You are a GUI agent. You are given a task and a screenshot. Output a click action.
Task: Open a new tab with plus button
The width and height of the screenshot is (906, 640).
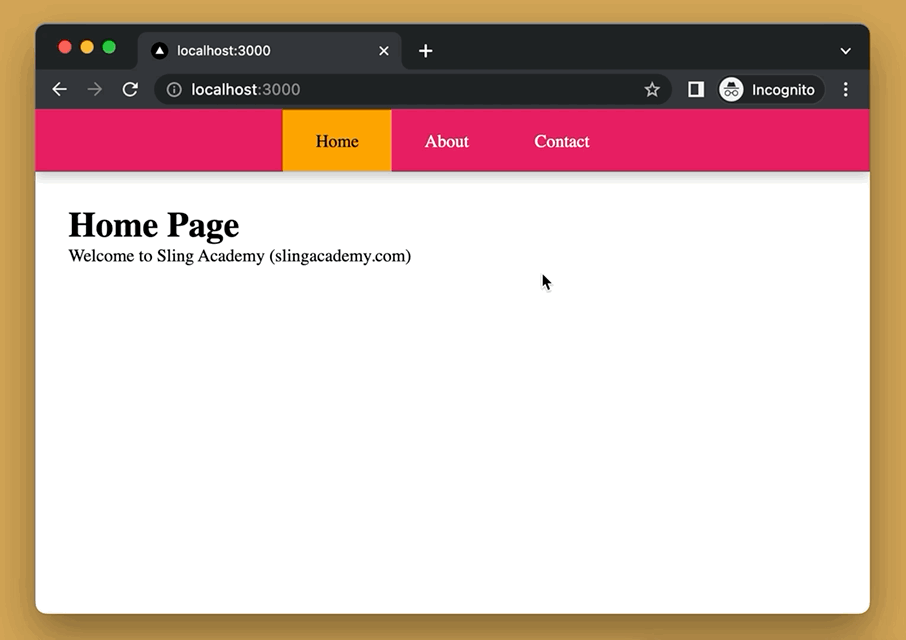(425, 51)
